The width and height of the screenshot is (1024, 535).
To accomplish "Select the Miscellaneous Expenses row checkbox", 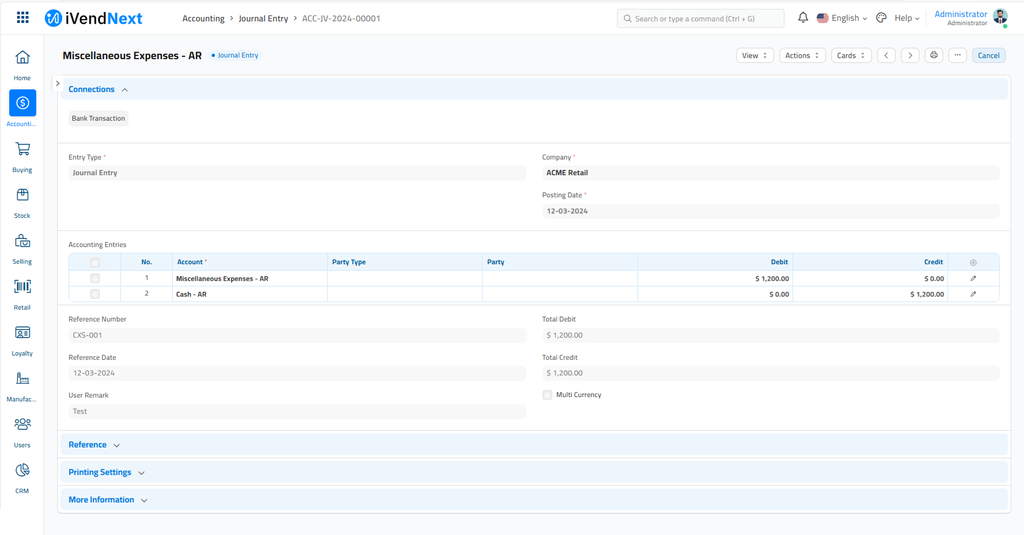I will [x=95, y=278].
